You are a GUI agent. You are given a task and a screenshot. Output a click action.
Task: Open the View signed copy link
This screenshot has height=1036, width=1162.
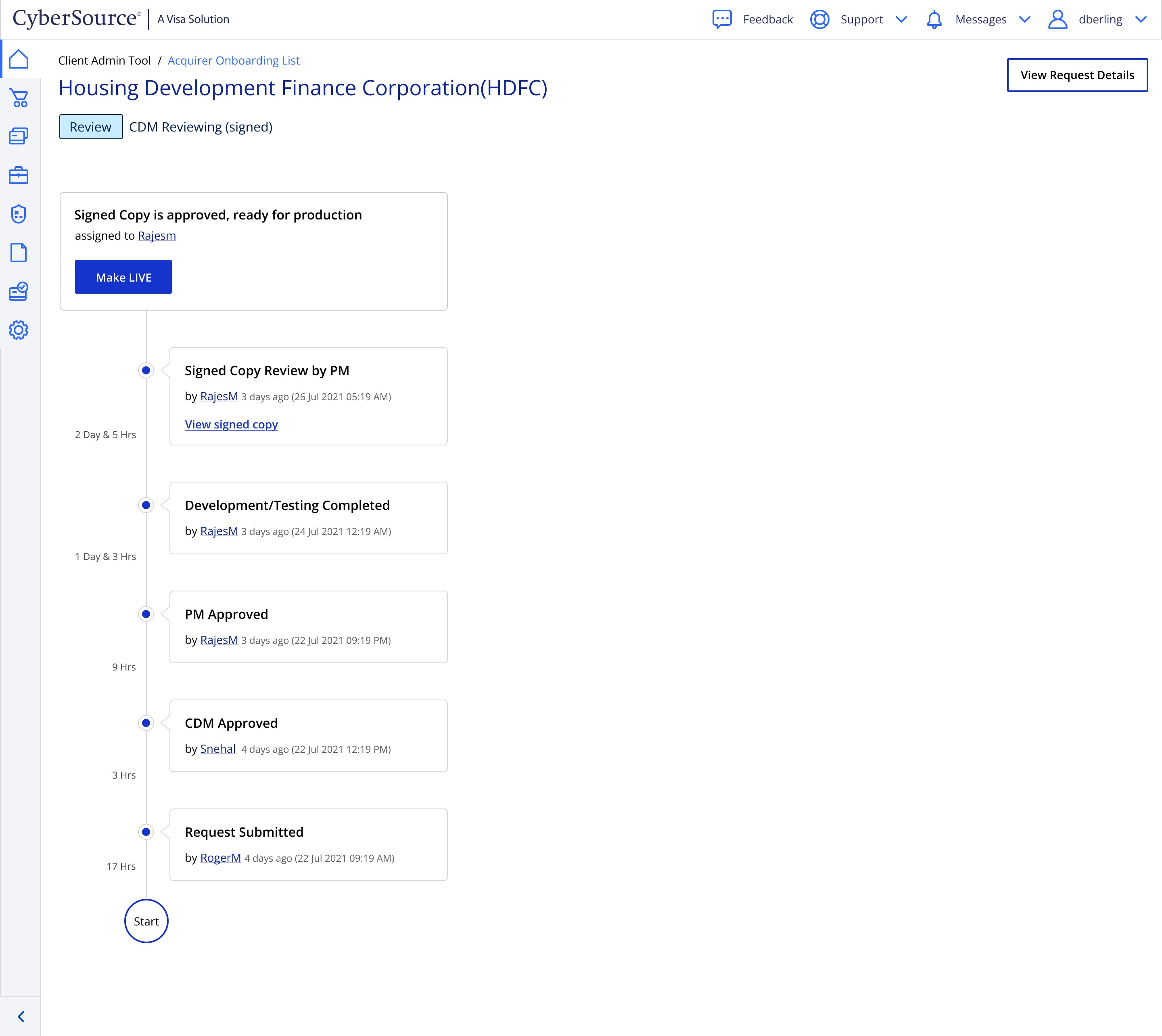click(x=231, y=424)
